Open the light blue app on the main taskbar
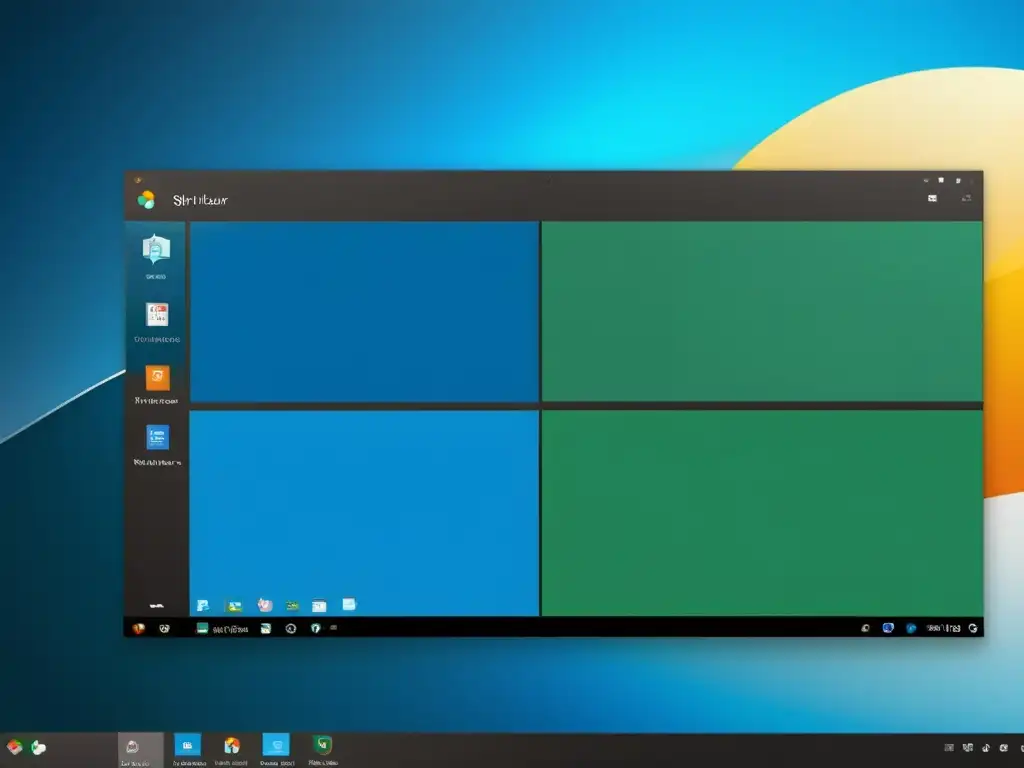This screenshot has height=768, width=1024. (x=276, y=744)
